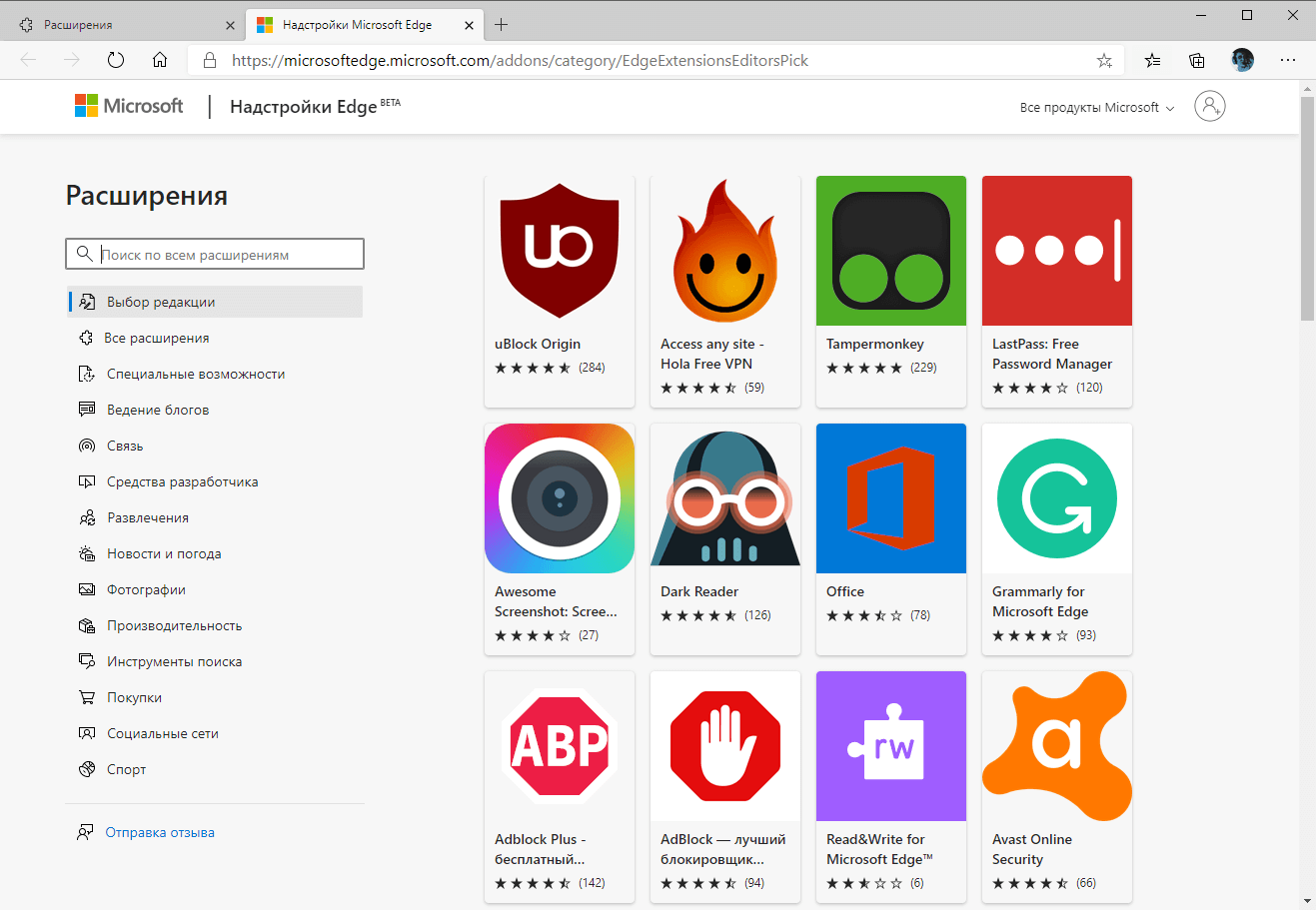
Task: Go to the browser Home page icon
Action: tap(160, 60)
